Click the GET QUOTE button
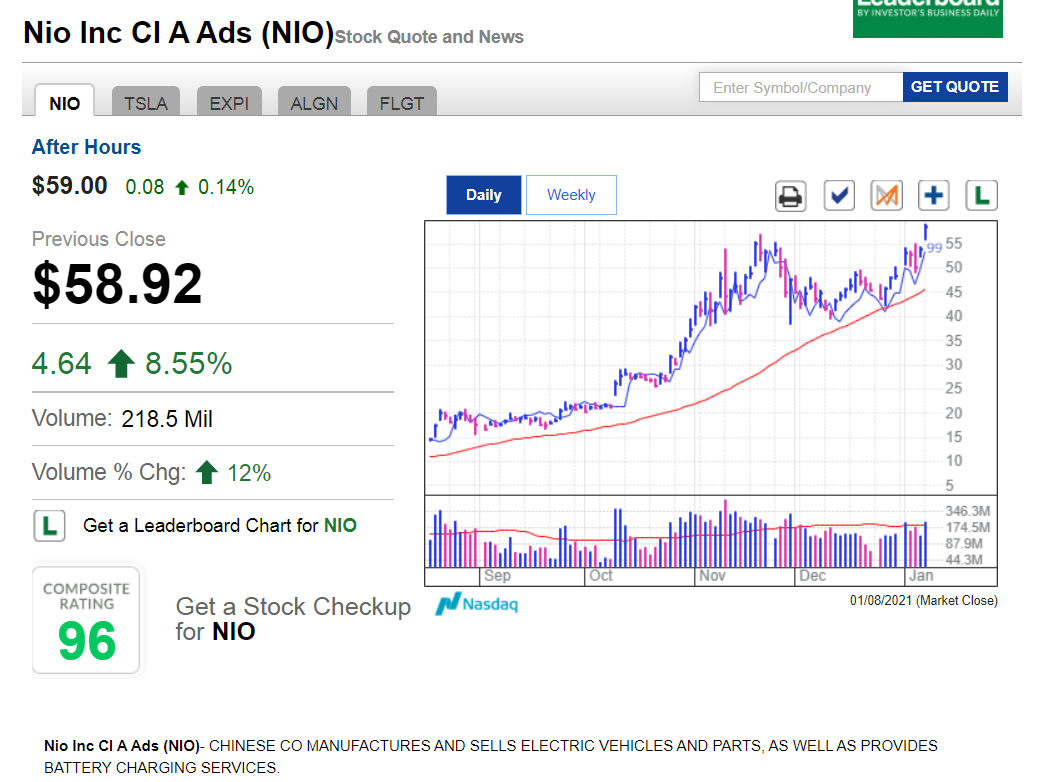The width and height of the screenshot is (1047, 782). pos(955,87)
